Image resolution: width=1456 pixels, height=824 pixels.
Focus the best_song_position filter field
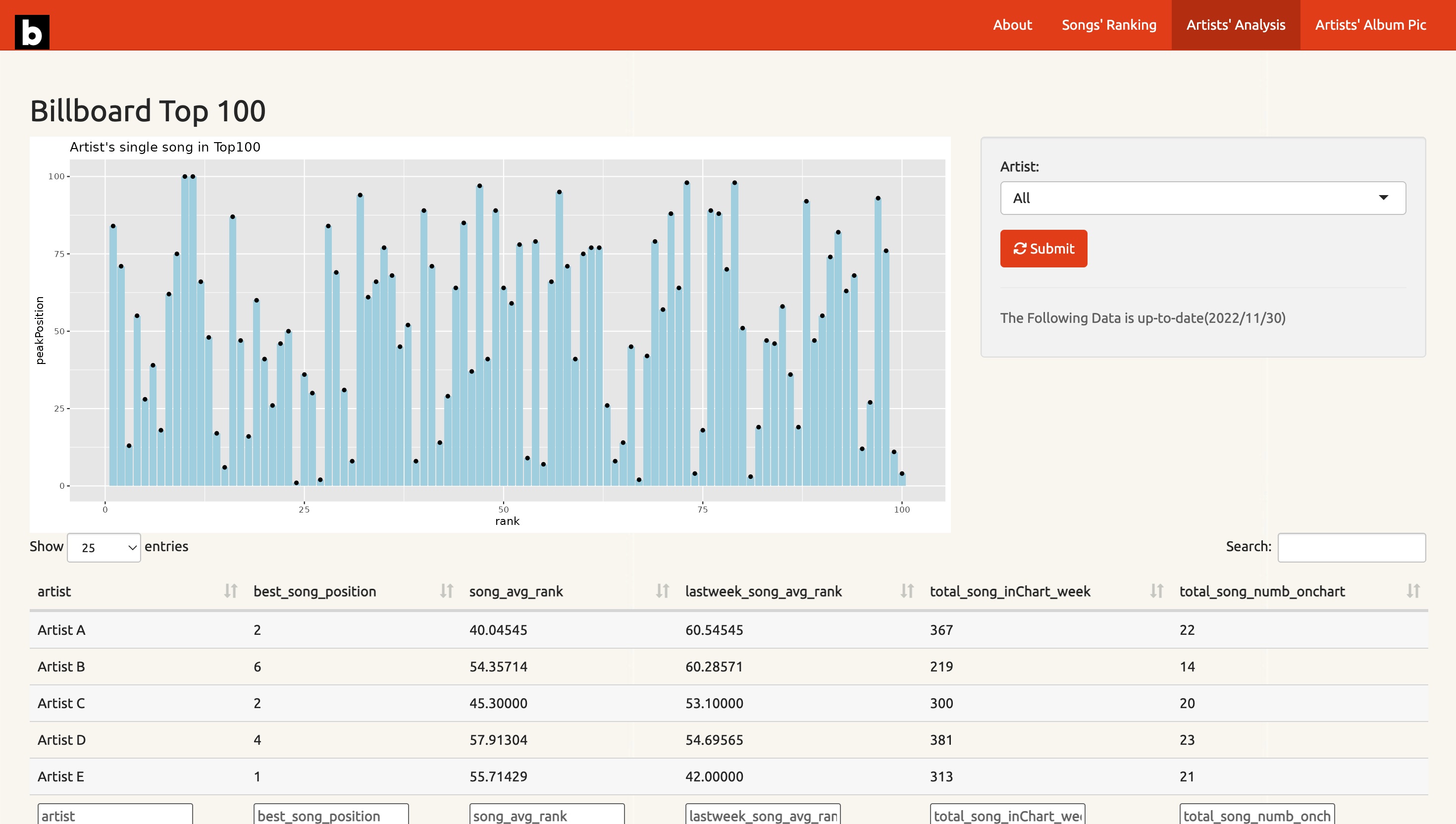pyautogui.click(x=330, y=815)
